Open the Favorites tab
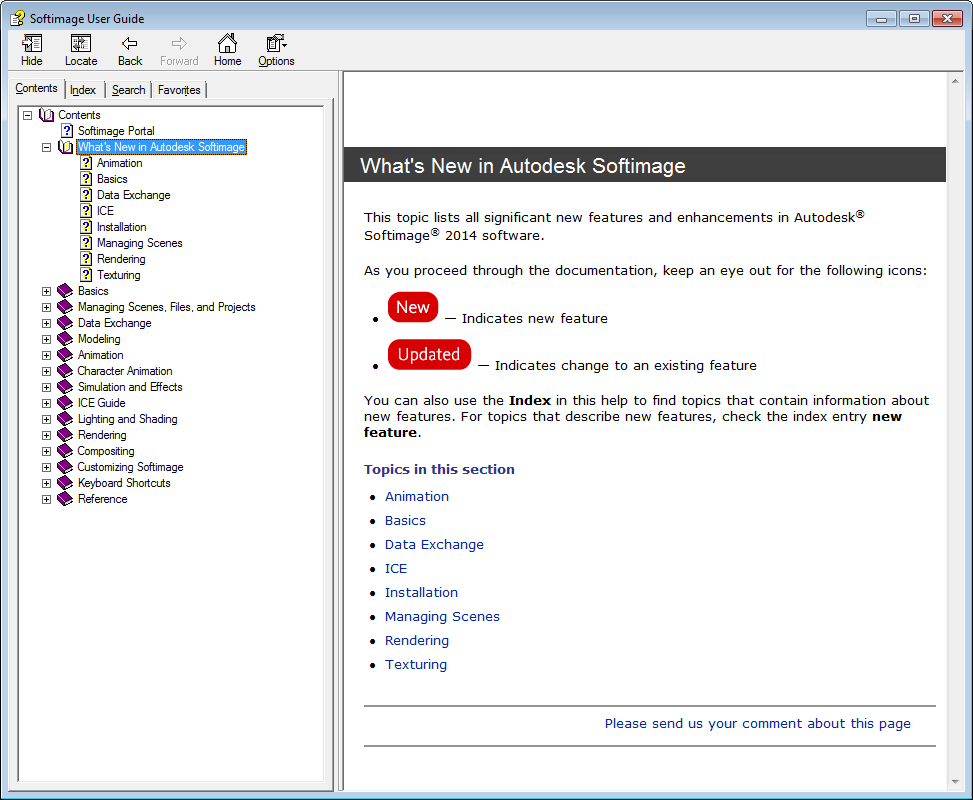The height and width of the screenshot is (800, 973). [x=179, y=90]
